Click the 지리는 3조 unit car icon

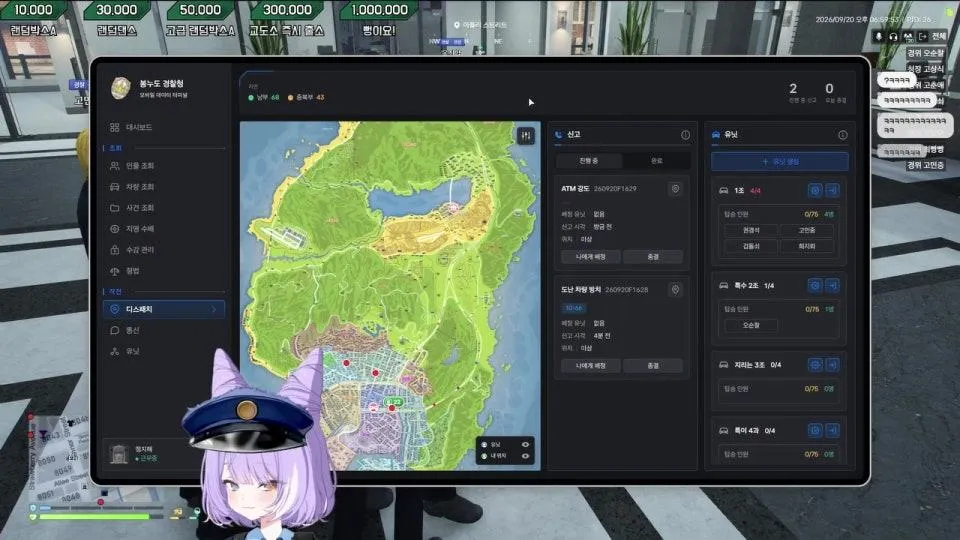[x=724, y=365]
